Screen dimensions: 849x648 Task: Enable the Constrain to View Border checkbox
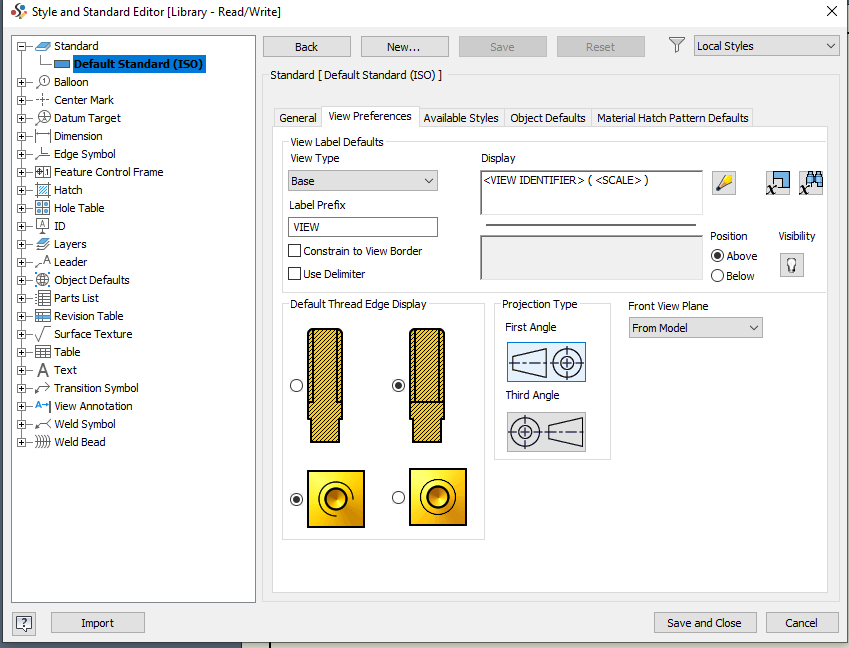coord(294,250)
